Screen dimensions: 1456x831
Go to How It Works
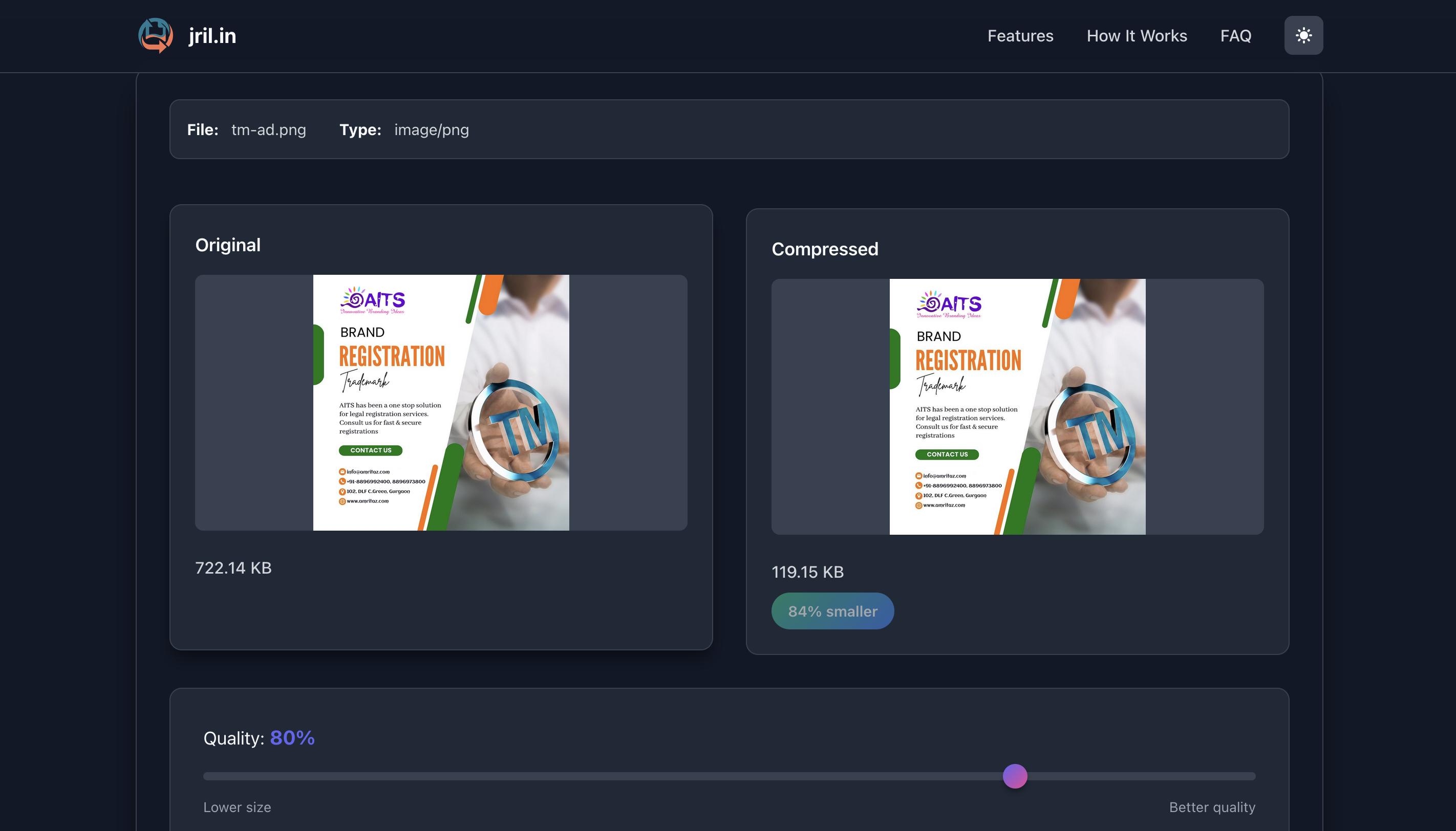tap(1137, 35)
